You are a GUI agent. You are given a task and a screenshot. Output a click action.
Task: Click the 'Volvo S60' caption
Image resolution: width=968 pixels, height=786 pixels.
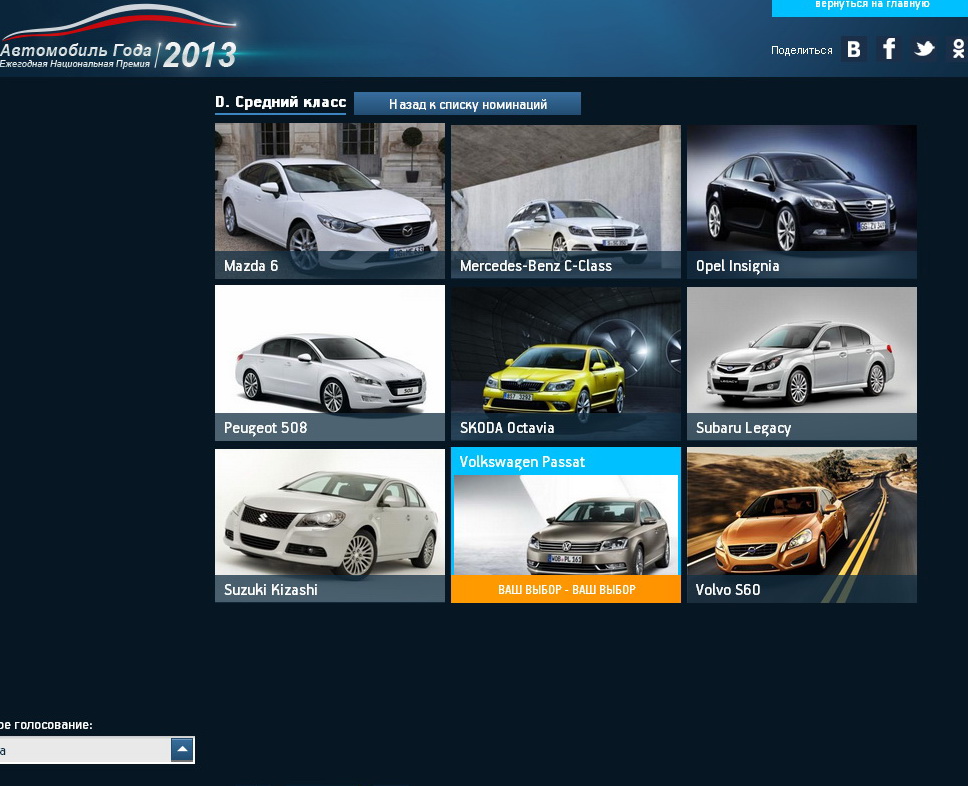728,590
